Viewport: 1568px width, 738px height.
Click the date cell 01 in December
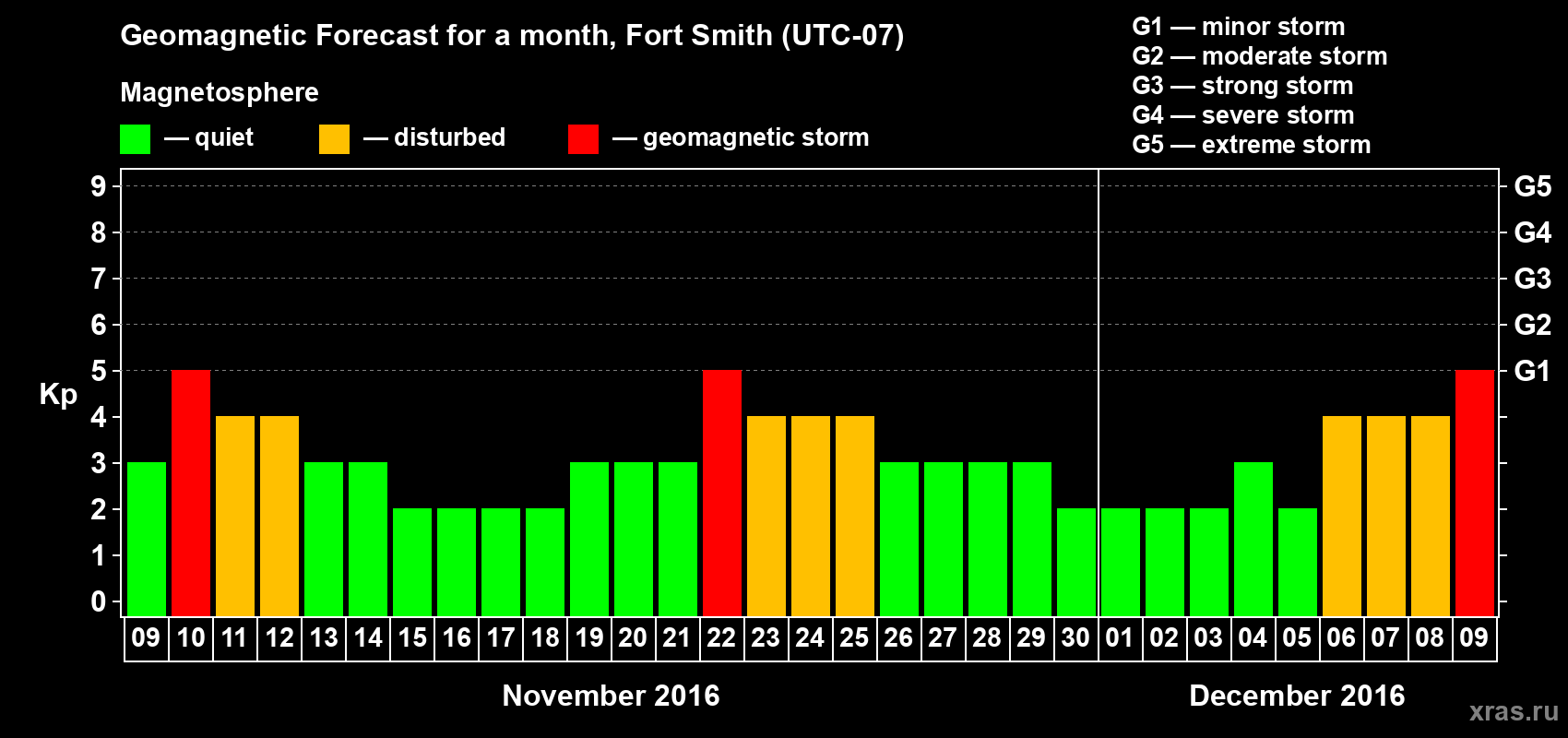click(1121, 638)
